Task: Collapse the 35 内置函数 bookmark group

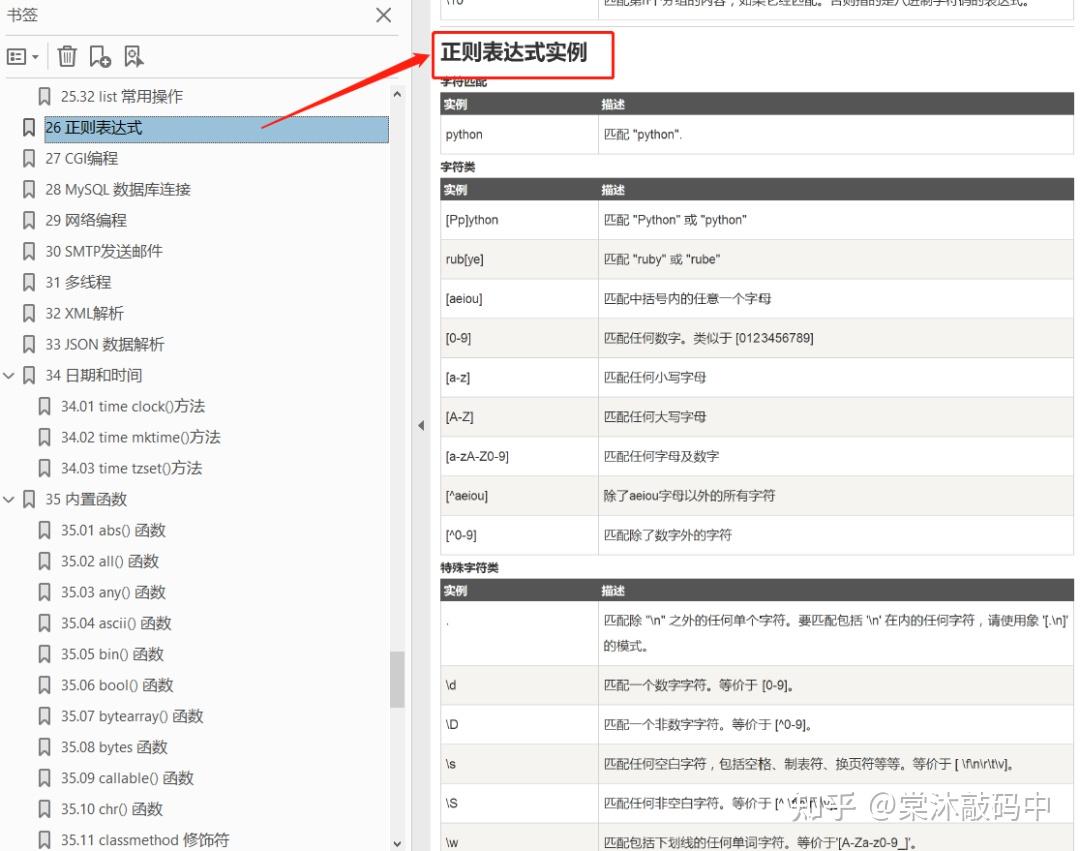Action: 9,499
